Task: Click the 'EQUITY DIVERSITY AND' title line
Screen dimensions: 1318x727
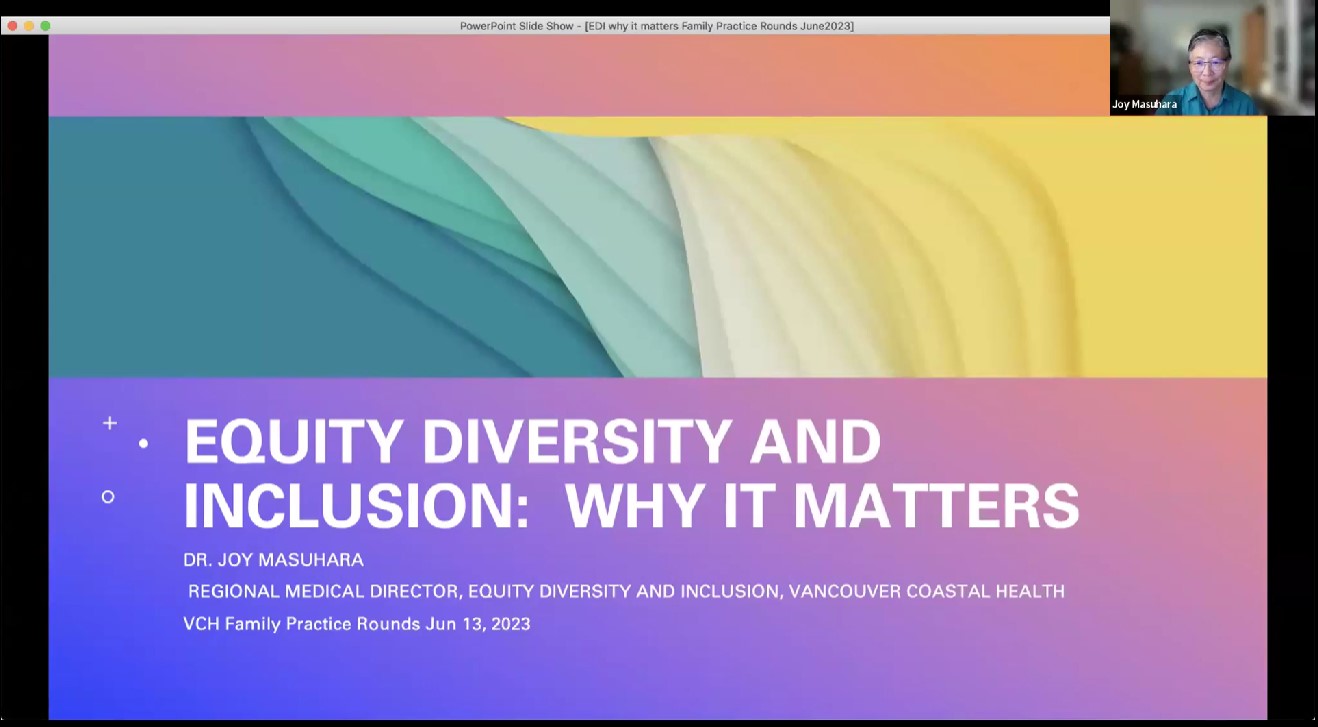Action: tap(532, 442)
